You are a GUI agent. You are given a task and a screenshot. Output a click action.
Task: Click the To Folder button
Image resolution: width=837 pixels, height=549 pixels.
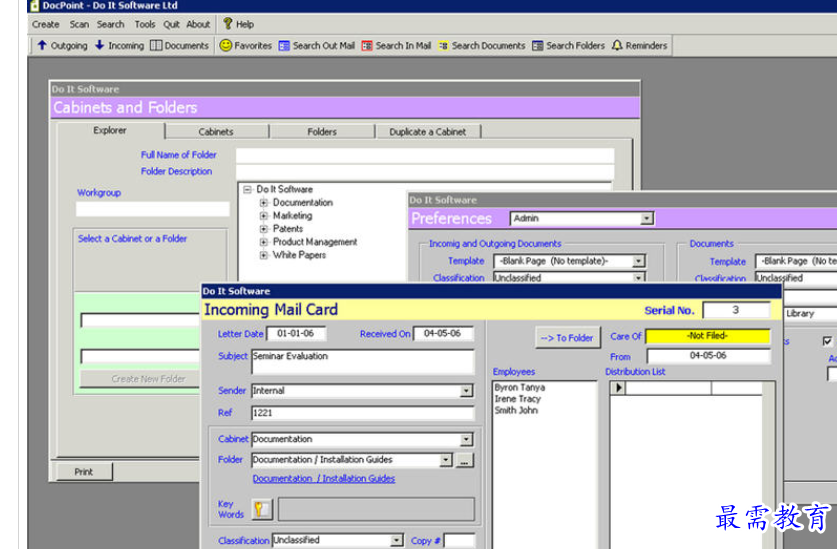pos(567,338)
